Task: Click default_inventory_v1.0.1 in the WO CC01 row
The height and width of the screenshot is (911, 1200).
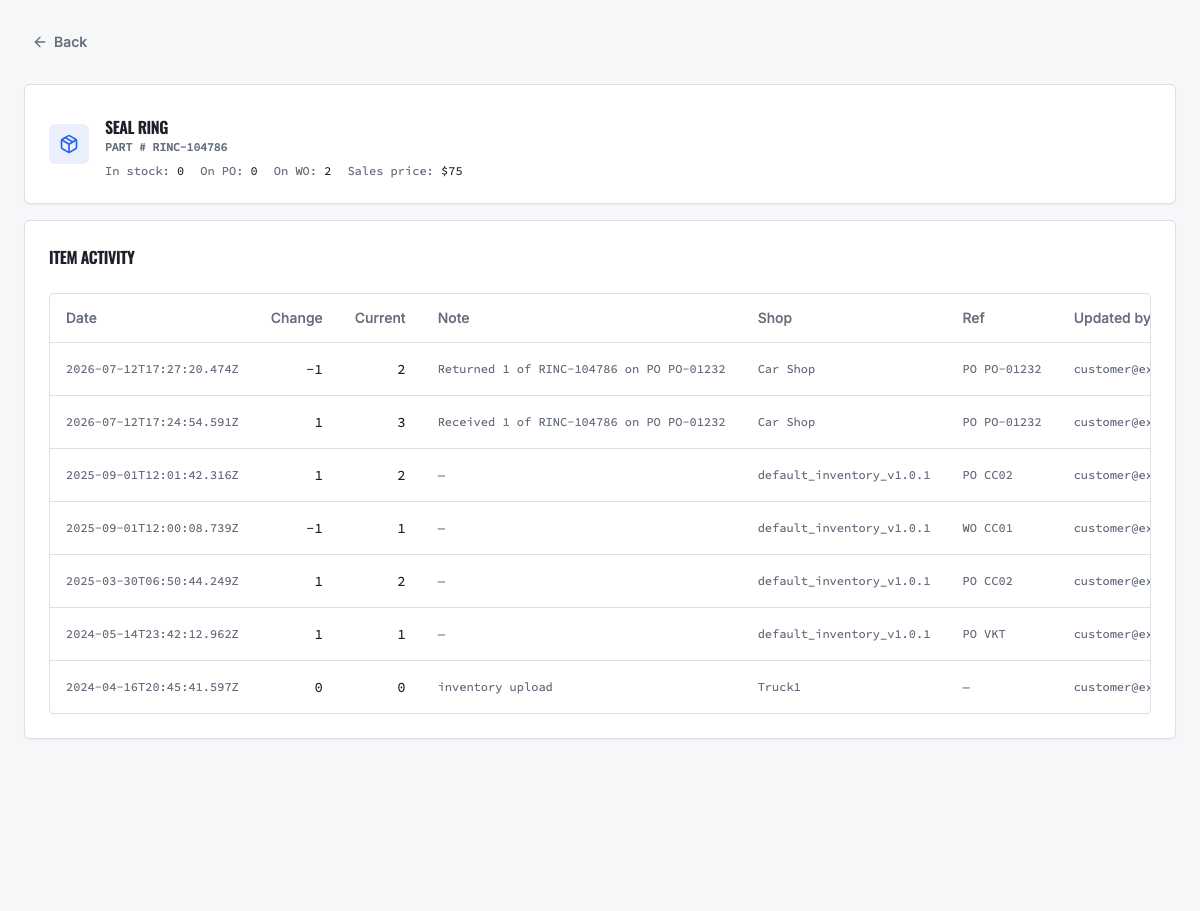Action: 844,528
